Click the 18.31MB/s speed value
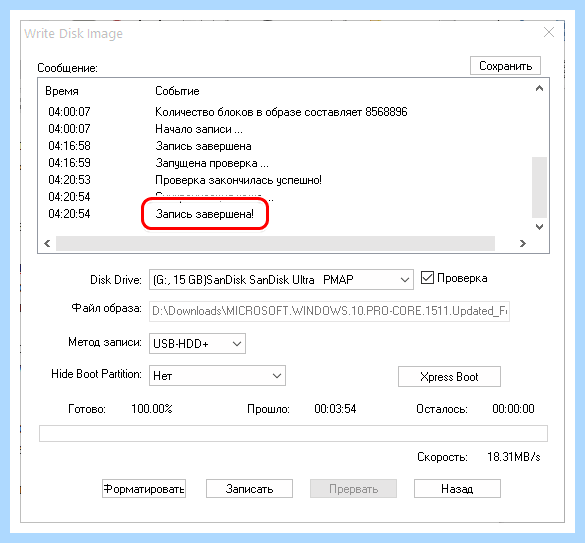Image resolution: width=585 pixels, height=543 pixels. tap(514, 456)
